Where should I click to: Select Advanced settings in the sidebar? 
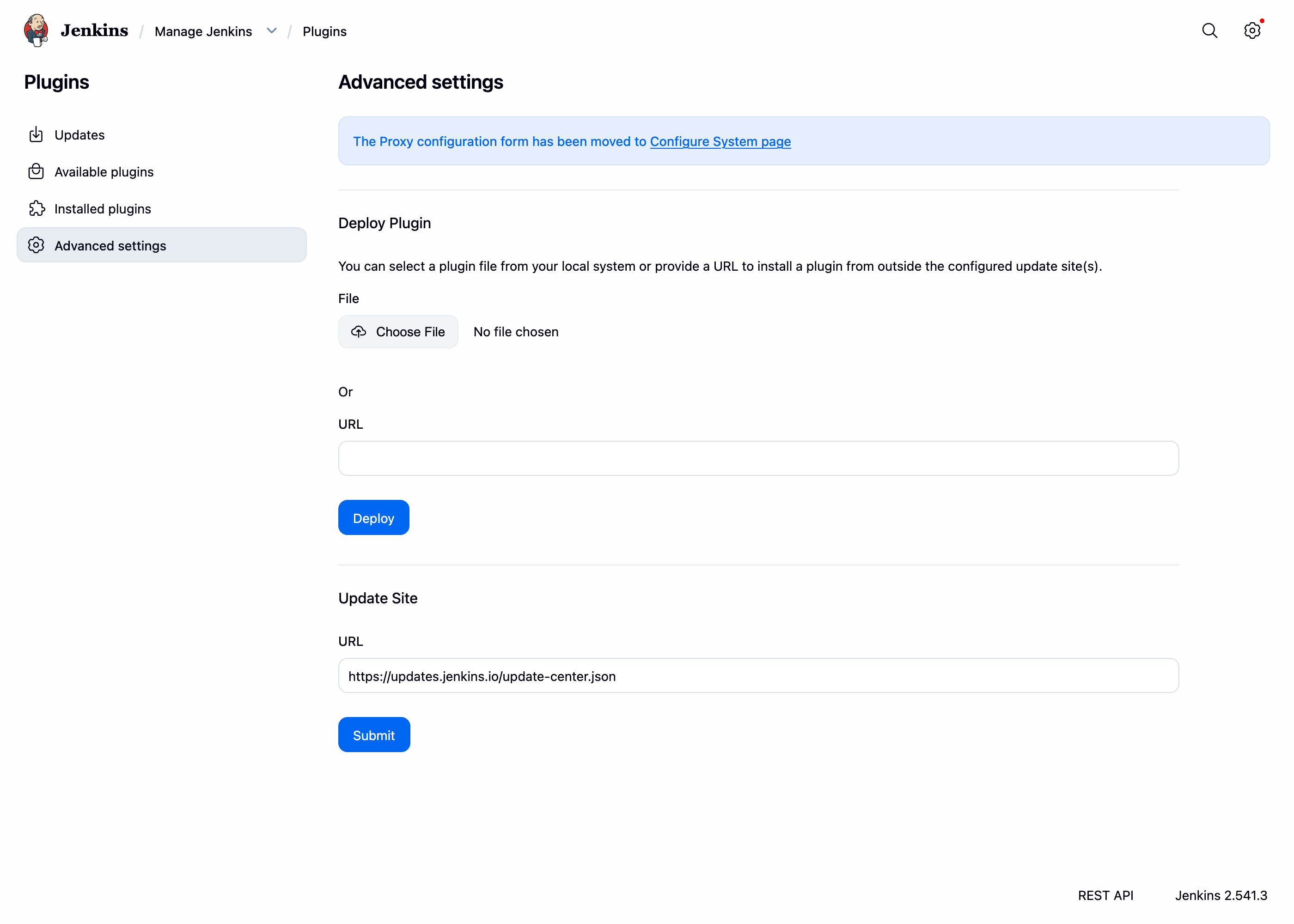click(162, 245)
